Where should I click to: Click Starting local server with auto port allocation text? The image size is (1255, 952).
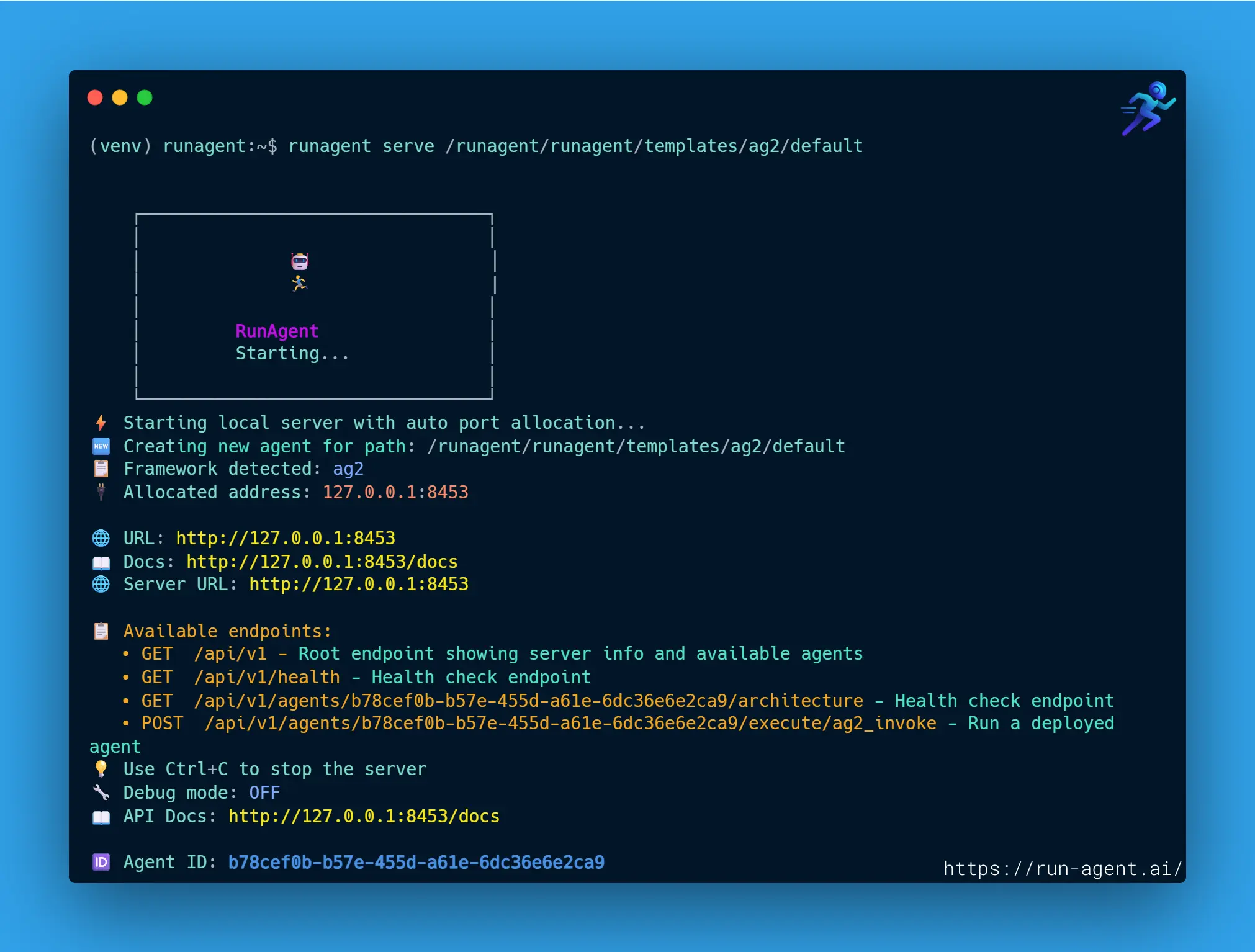[384, 423]
